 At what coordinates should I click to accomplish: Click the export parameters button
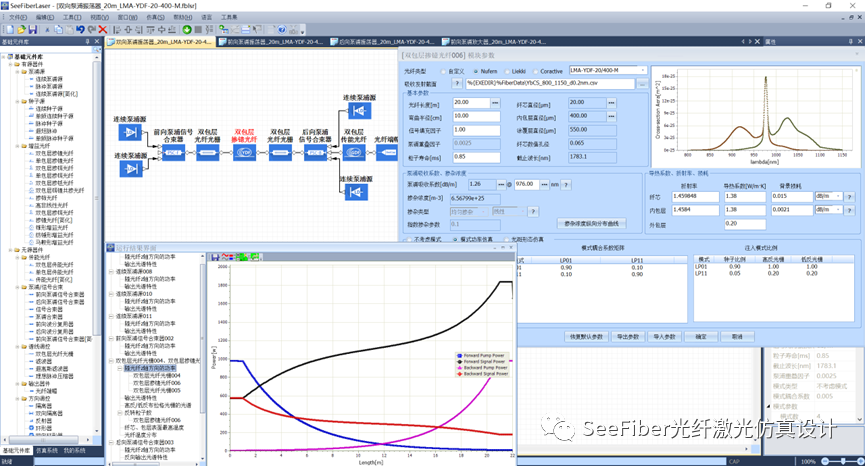pyautogui.click(x=628, y=336)
